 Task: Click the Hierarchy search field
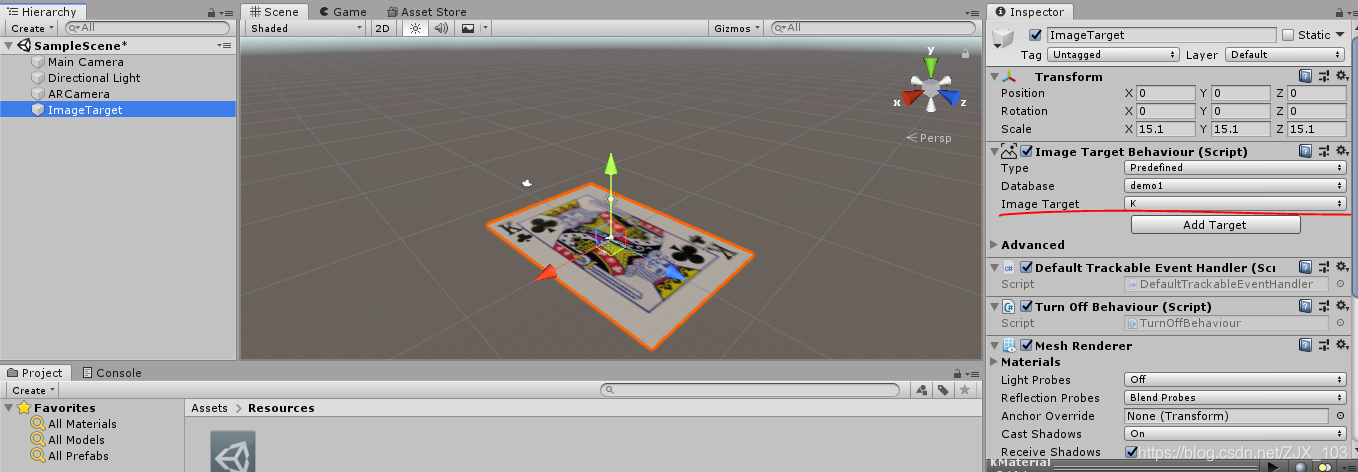pyautogui.click(x=149, y=28)
